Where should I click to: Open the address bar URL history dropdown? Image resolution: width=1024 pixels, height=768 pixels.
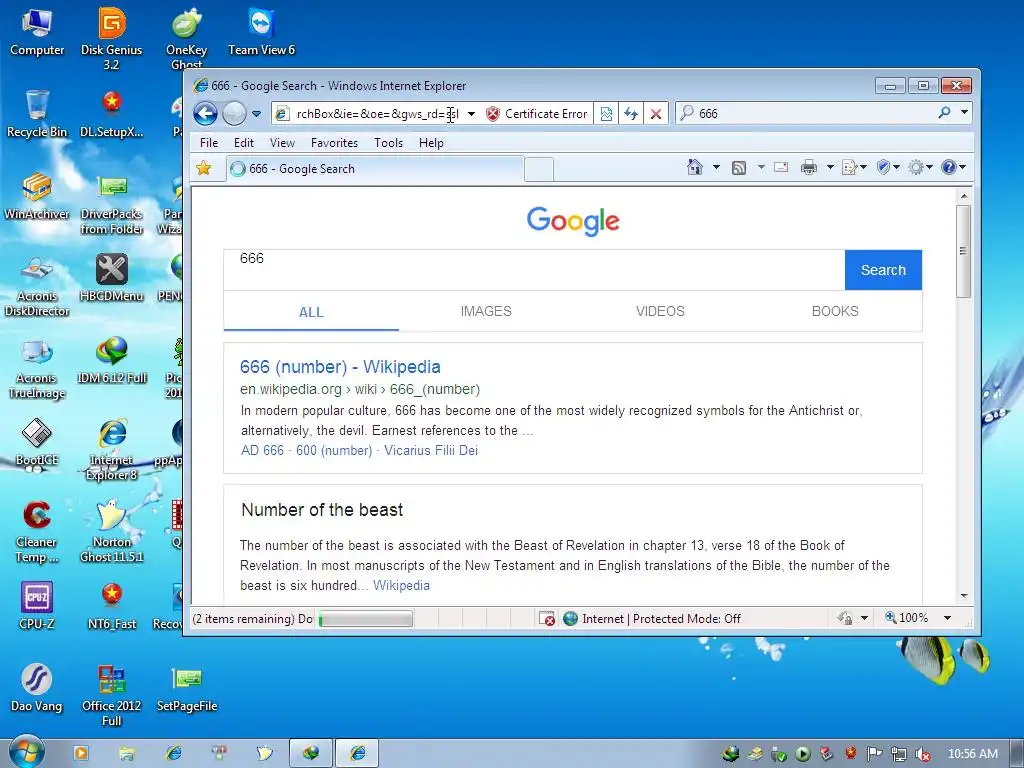(x=471, y=114)
